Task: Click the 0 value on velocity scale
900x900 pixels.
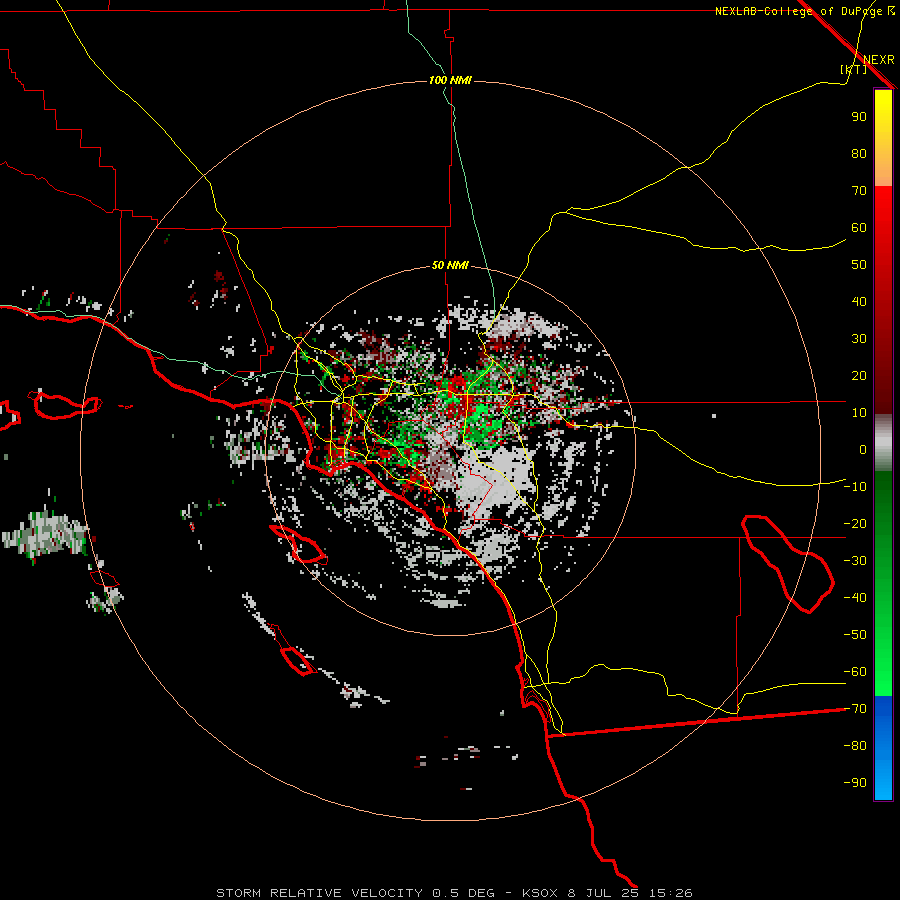Action: tap(863, 450)
